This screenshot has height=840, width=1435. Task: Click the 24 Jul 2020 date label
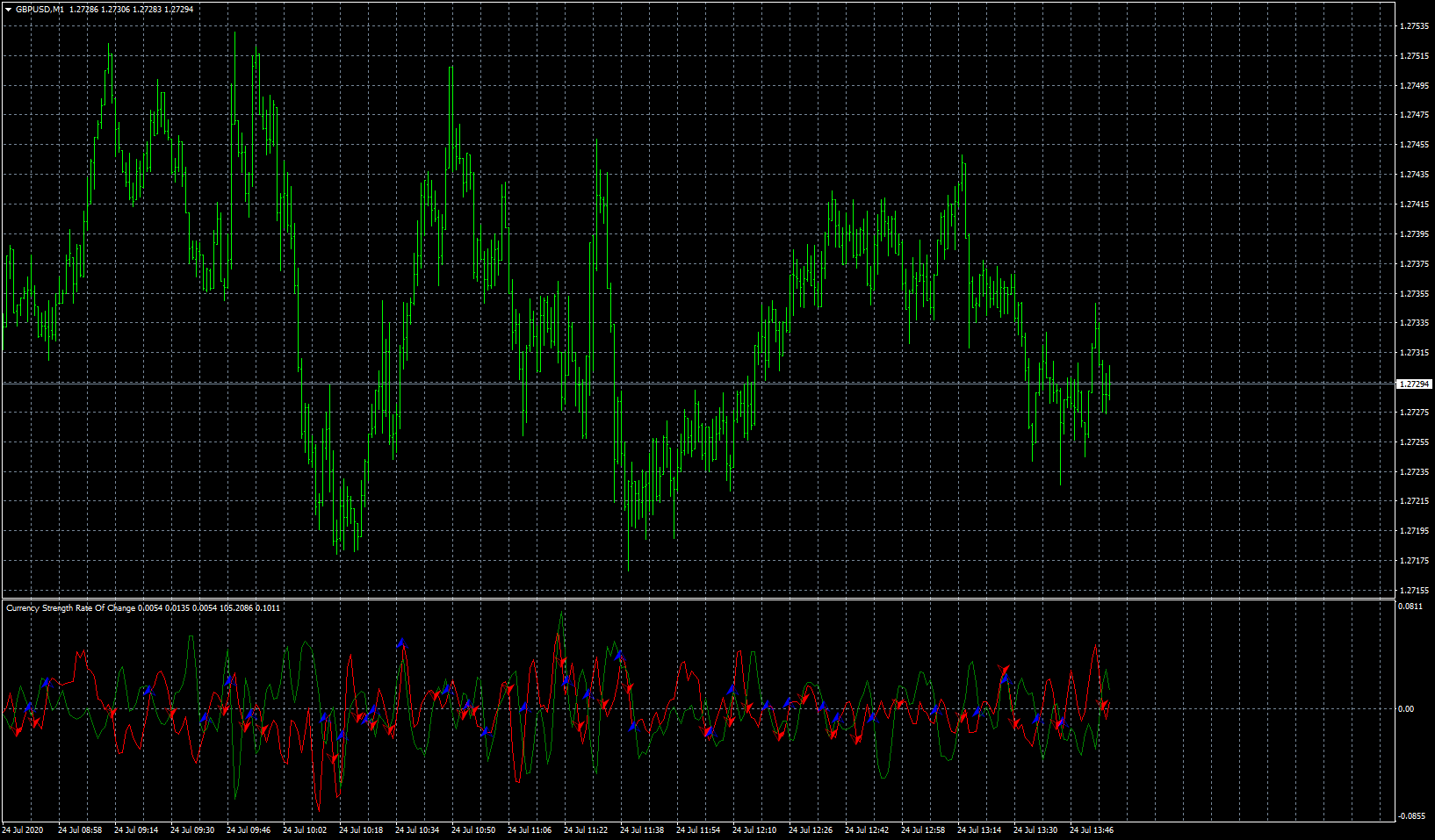point(23,830)
